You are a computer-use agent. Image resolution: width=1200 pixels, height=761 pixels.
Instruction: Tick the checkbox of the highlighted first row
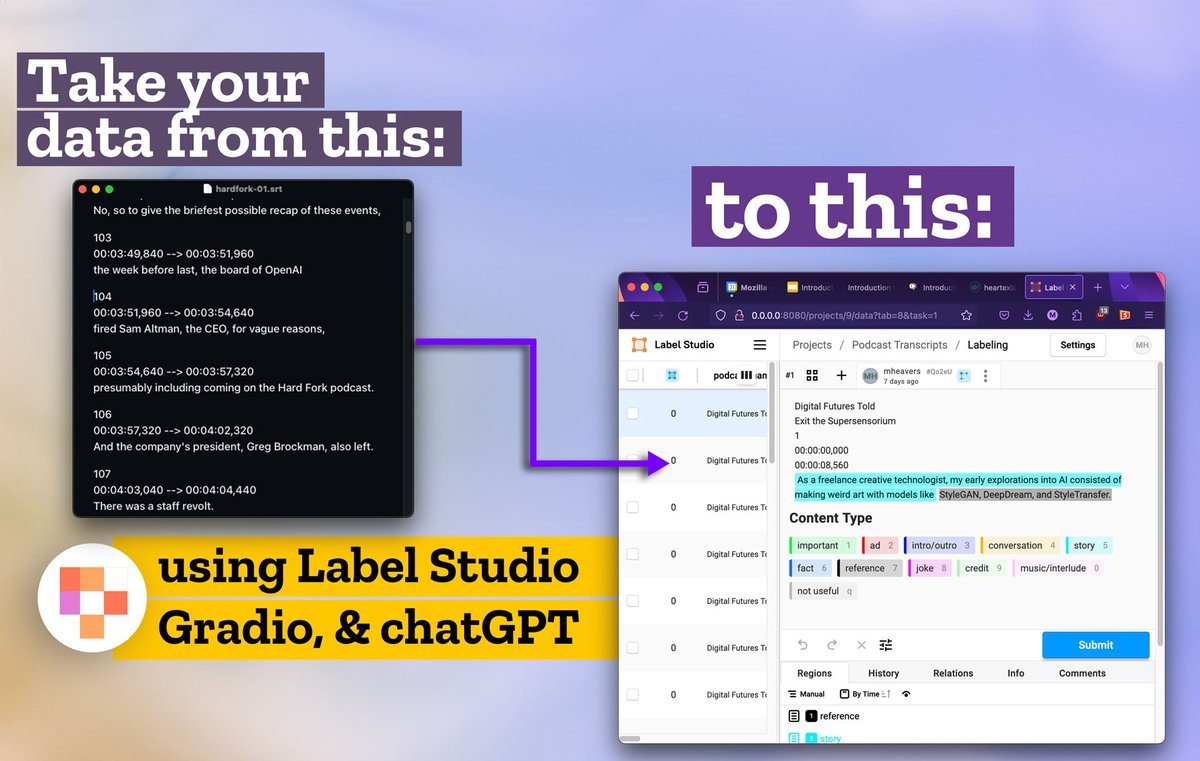click(632, 413)
